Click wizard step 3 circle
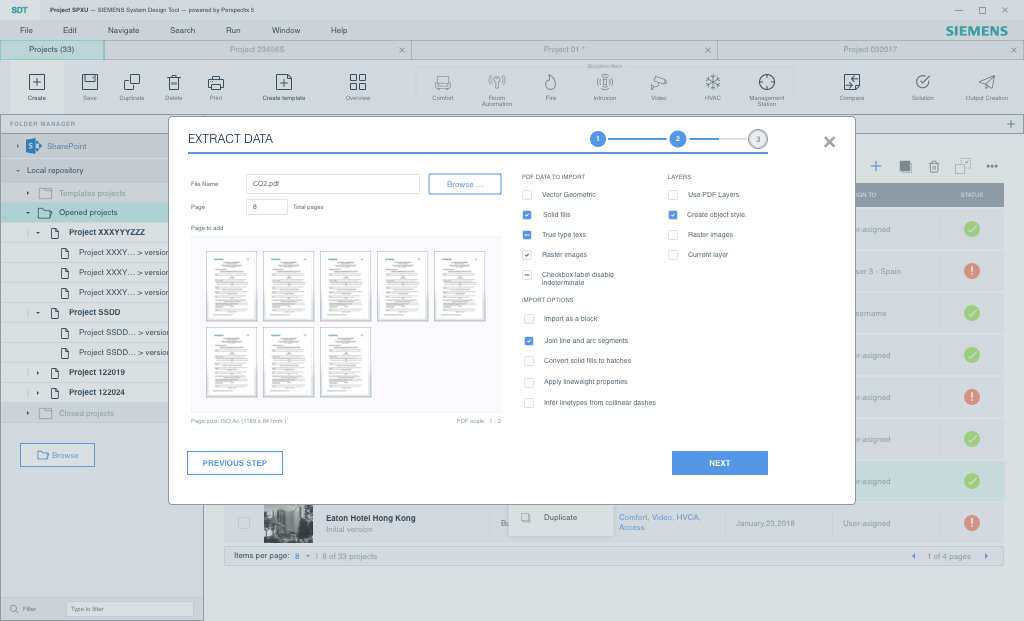Viewport: 1024px width, 621px height. coord(758,139)
